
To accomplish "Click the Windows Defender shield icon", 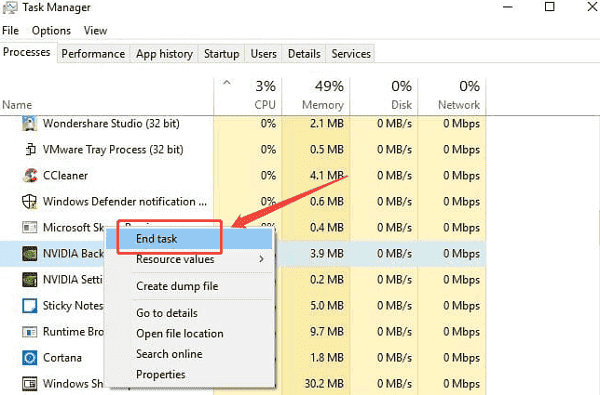I will [29, 201].
